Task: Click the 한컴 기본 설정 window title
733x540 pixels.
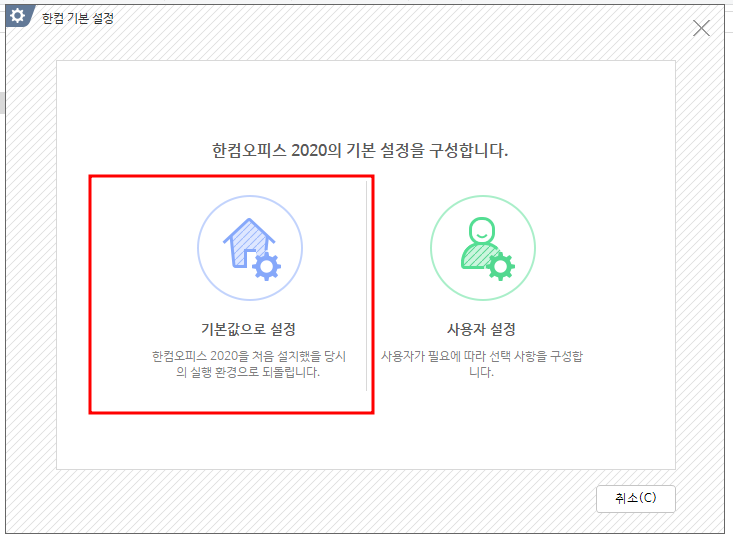Action: pos(78,18)
